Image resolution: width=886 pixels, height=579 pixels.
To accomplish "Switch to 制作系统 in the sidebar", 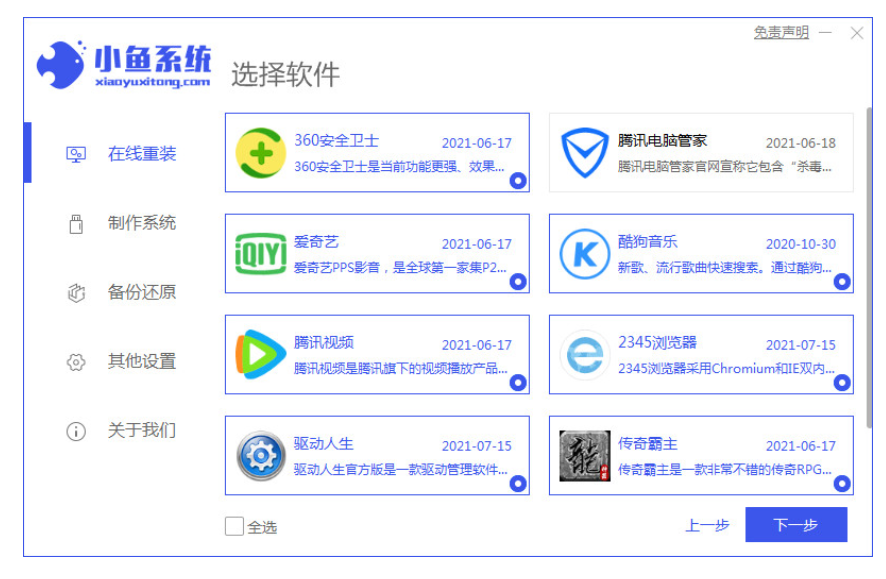I will click(x=141, y=223).
